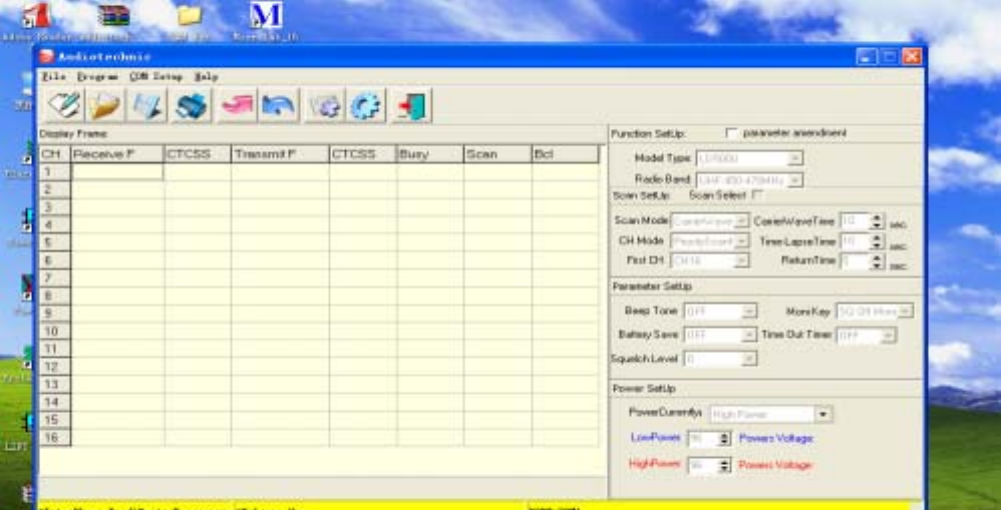Click the Scan column header
Image resolution: width=1001 pixels, height=510 pixels.
497,154
